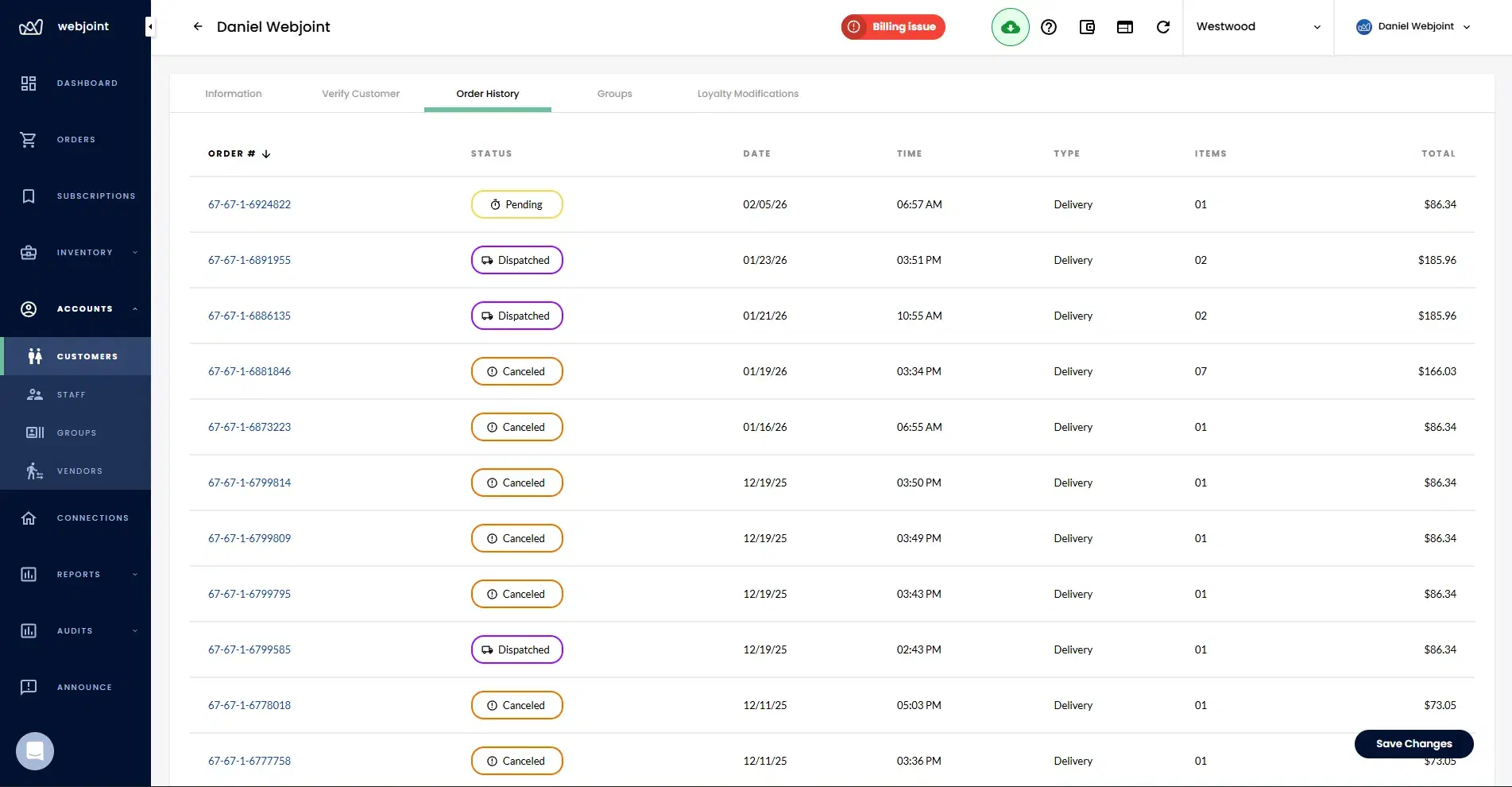Open order 67-67-1-6924822 details

(x=249, y=204)
